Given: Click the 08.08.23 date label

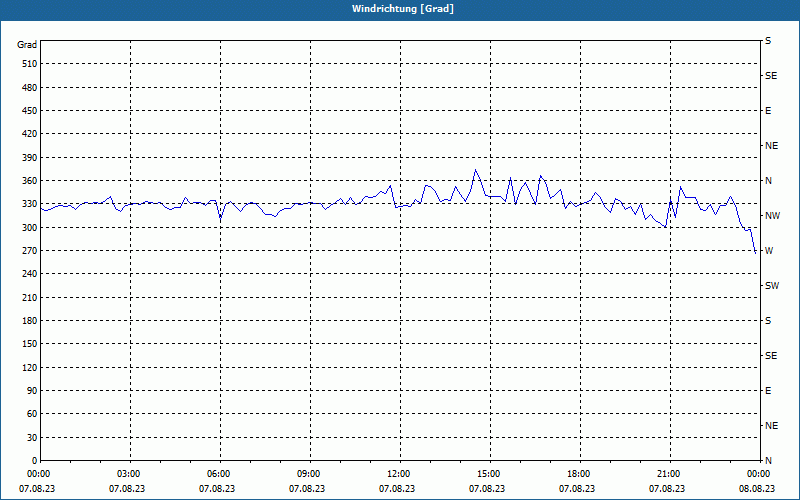Looking at the screenshot, I should 757,489.
